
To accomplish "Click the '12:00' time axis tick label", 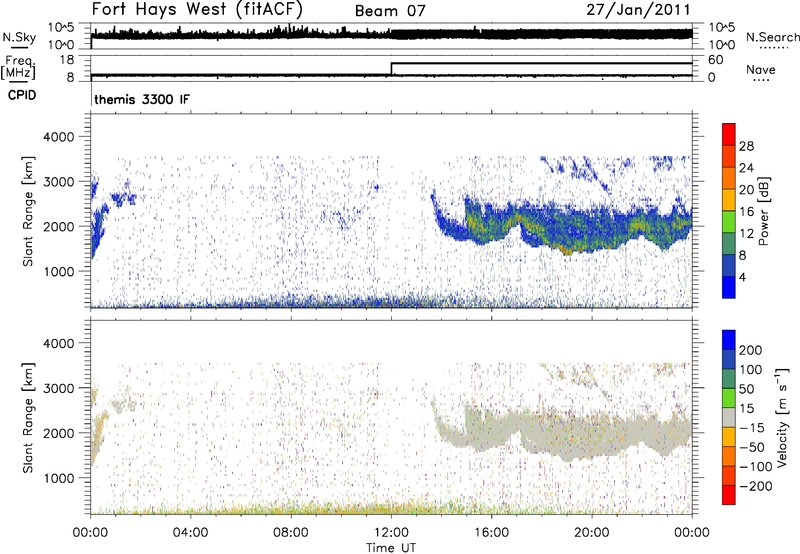I will click(391, 533).
